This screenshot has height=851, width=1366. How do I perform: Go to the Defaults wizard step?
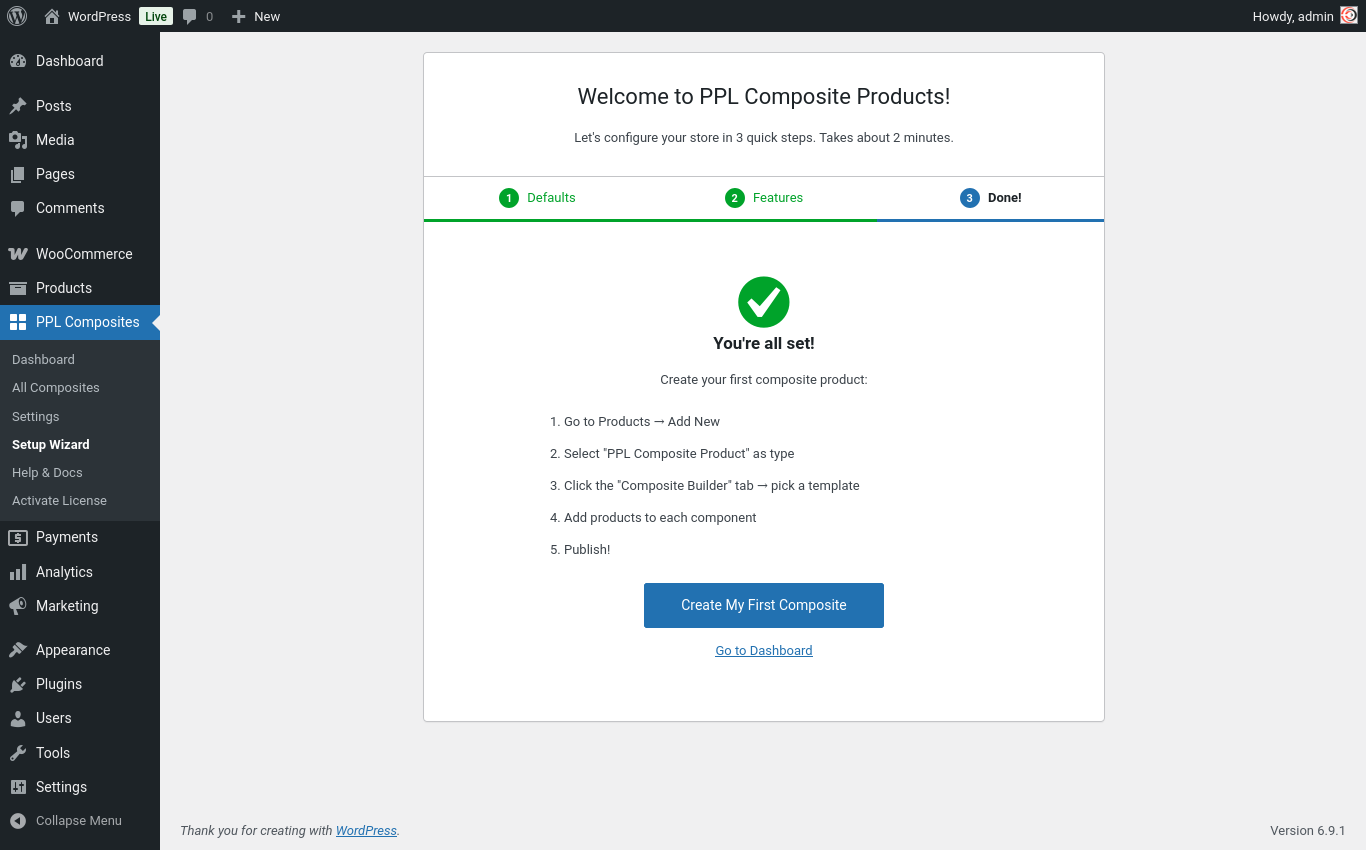point(538,198)
